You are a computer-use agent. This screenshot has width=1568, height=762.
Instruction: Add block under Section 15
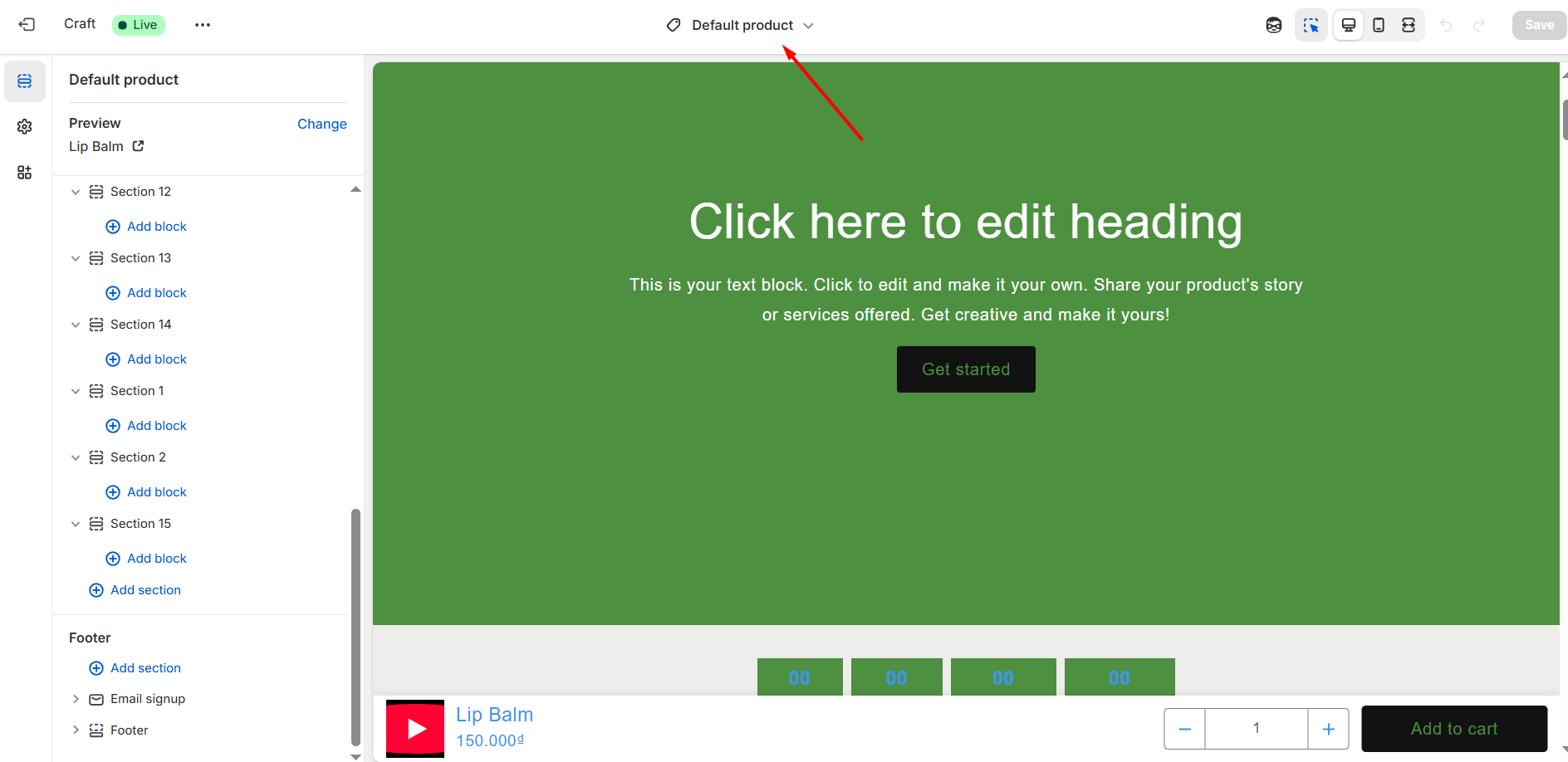coord(146,559)
